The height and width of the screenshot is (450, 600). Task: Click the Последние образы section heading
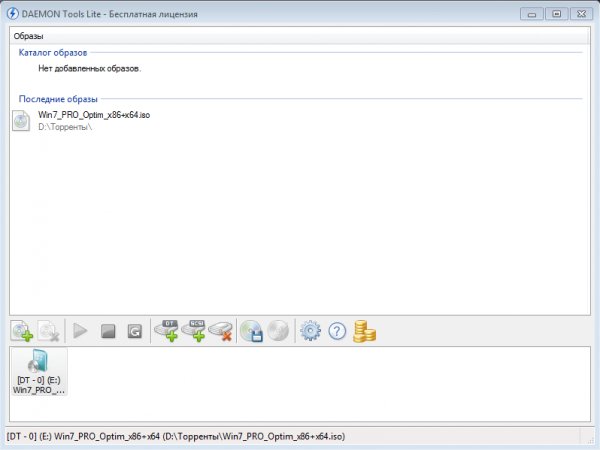coord(58,99)
